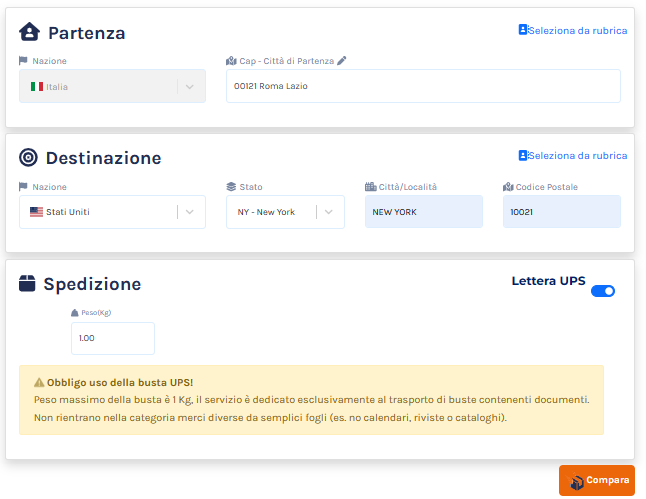Click the map icon before Cap - Città di Partenza
The height and width of the screenshot is (499, 646).
(231, 61)
